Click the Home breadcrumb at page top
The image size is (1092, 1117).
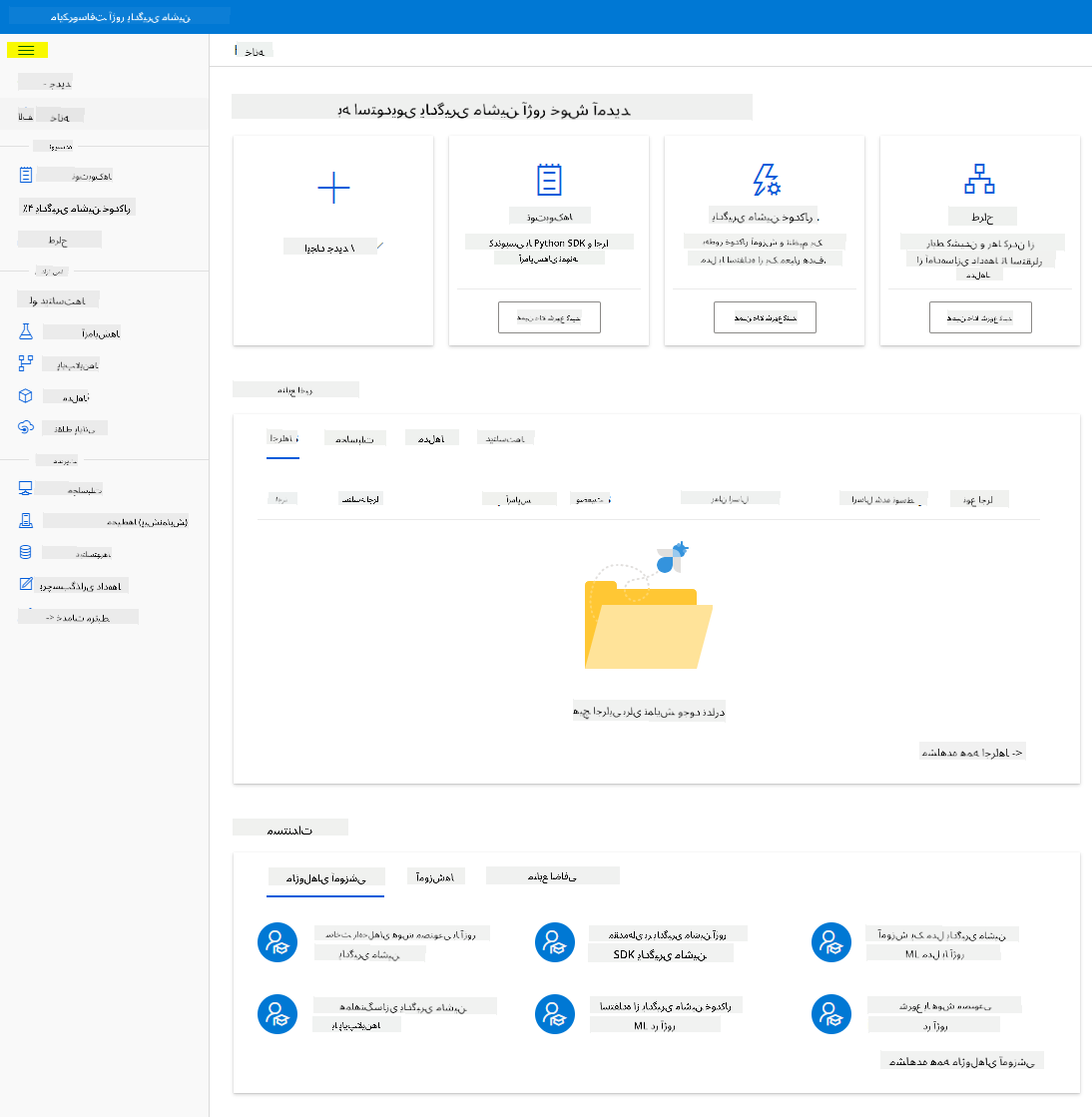coord(255,51)
